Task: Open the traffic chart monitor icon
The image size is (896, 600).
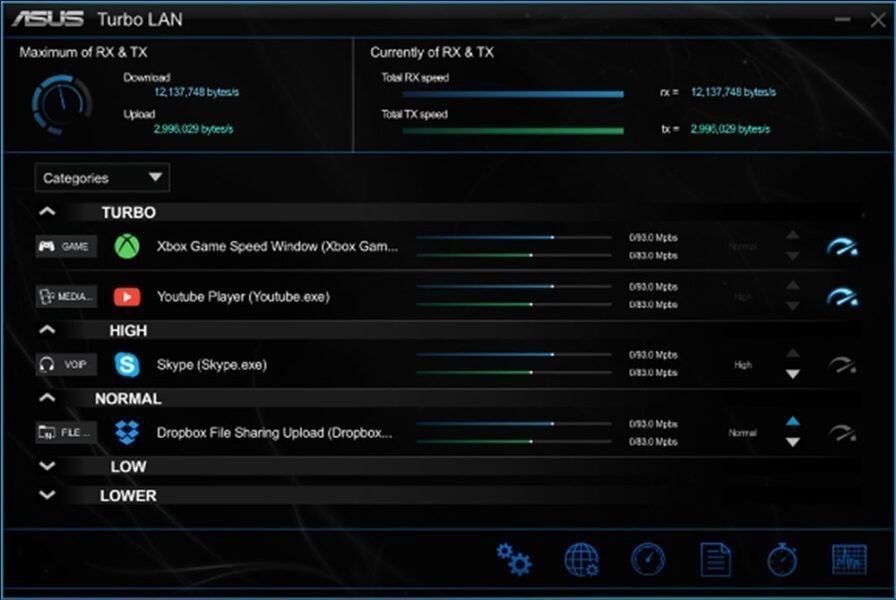Action: click(x=849, y=559)
